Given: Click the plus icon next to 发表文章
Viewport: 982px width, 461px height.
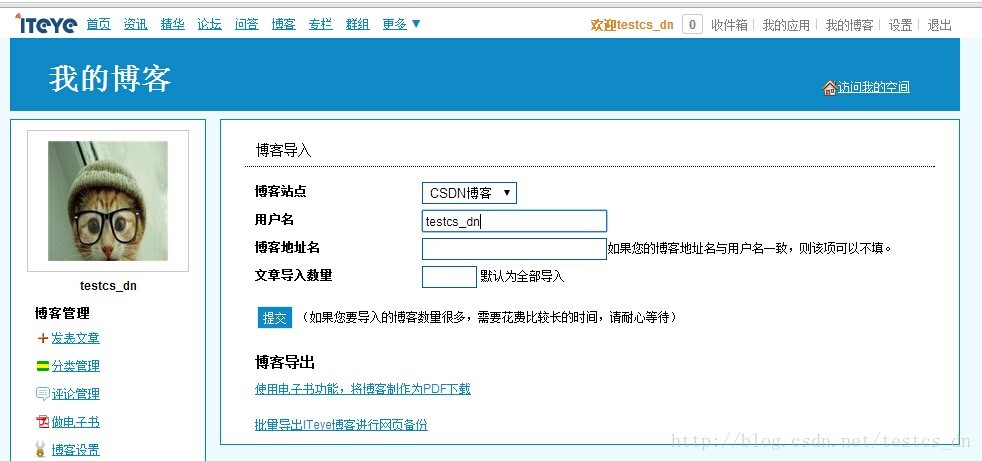Looking at the screenshot, I should [43, 338].
